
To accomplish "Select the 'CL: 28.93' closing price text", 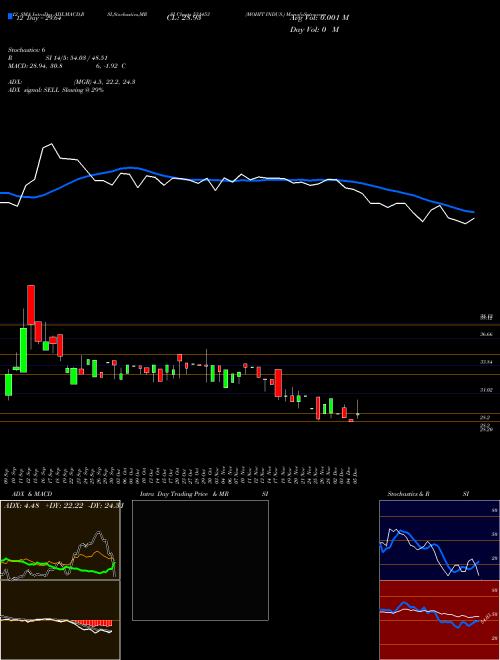I will pos(184,18).
